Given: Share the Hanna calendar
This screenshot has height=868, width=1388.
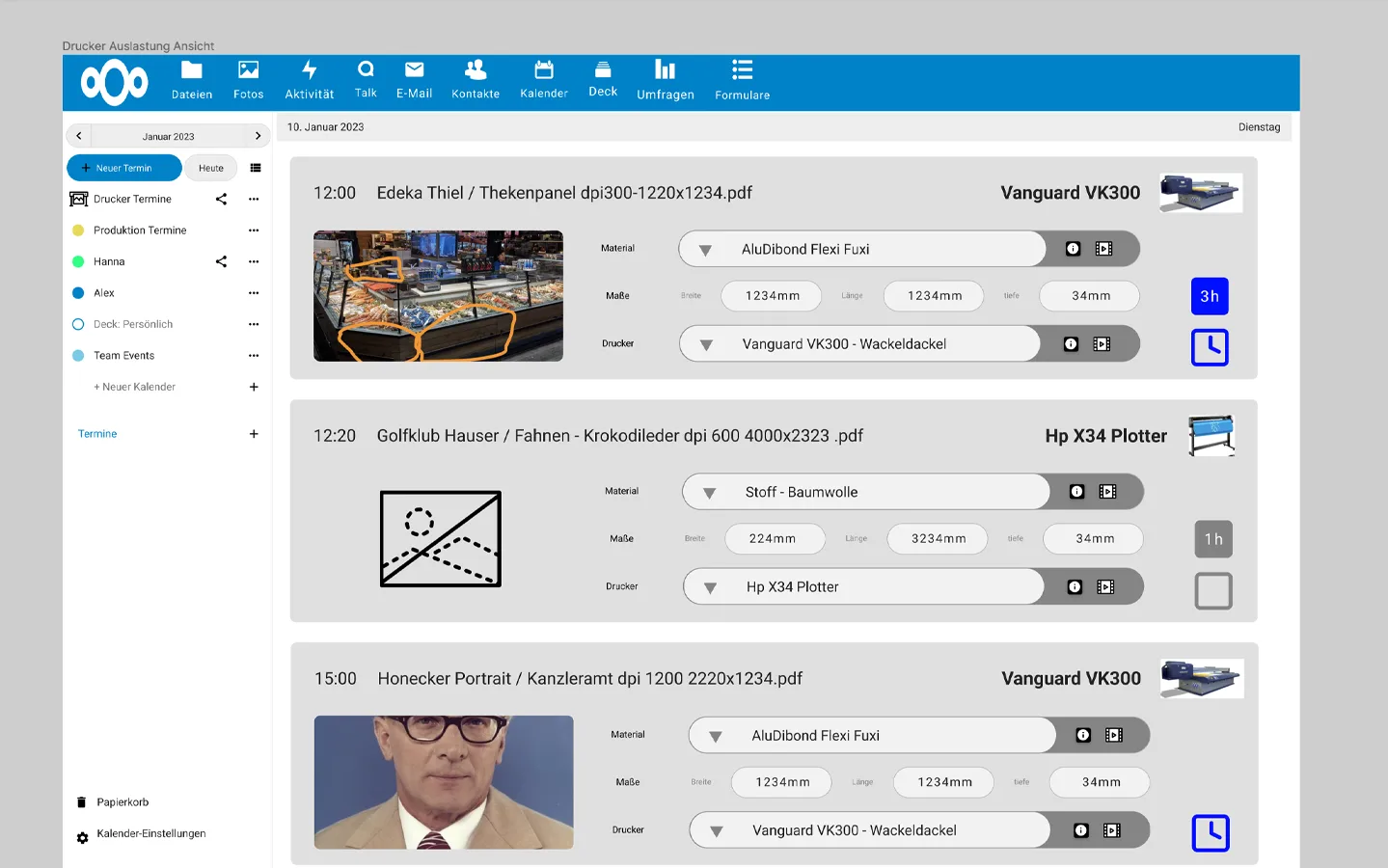Looking at the screenshot, I should [221, 261].
